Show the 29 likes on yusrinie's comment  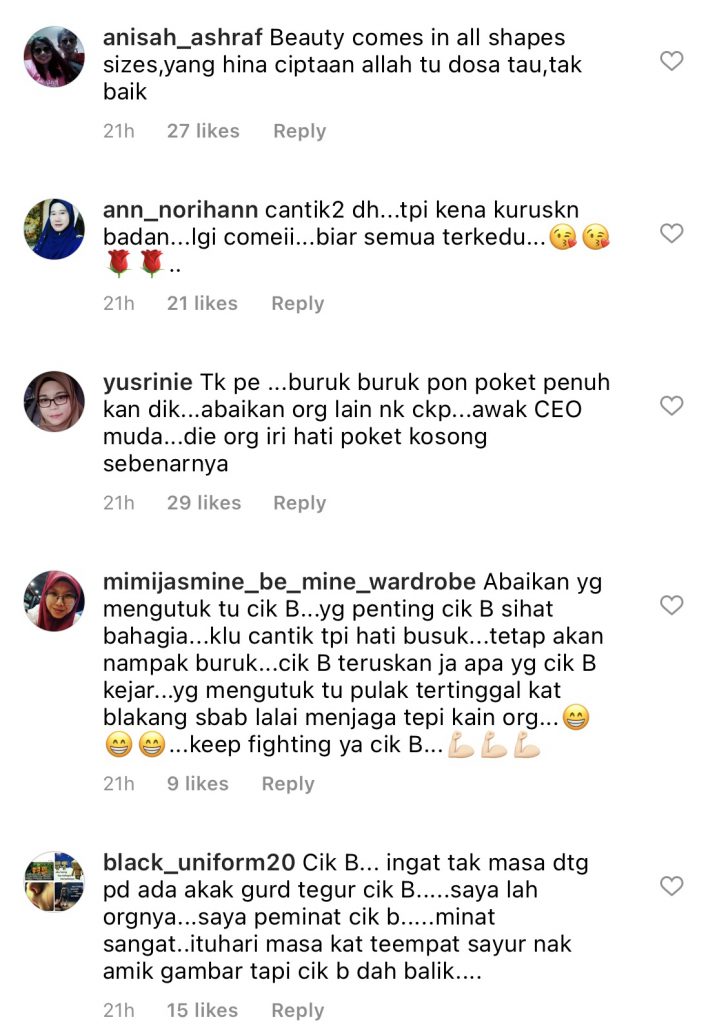(x=204, y=503)
